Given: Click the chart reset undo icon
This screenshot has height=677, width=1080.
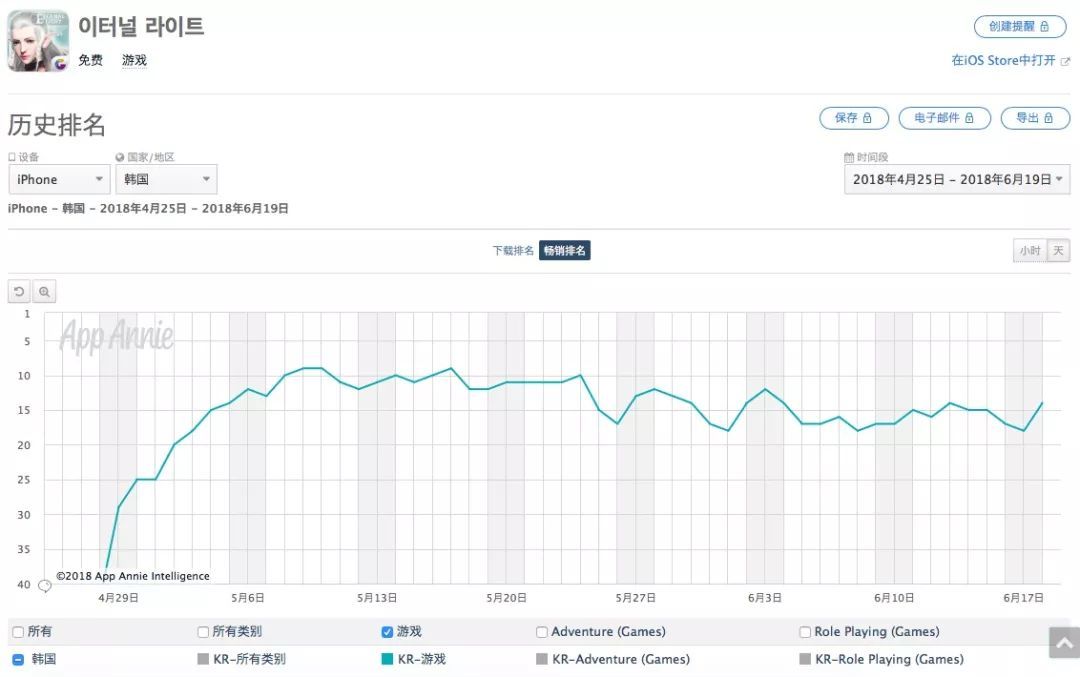Looking at the screenshot, I should 19,292.
